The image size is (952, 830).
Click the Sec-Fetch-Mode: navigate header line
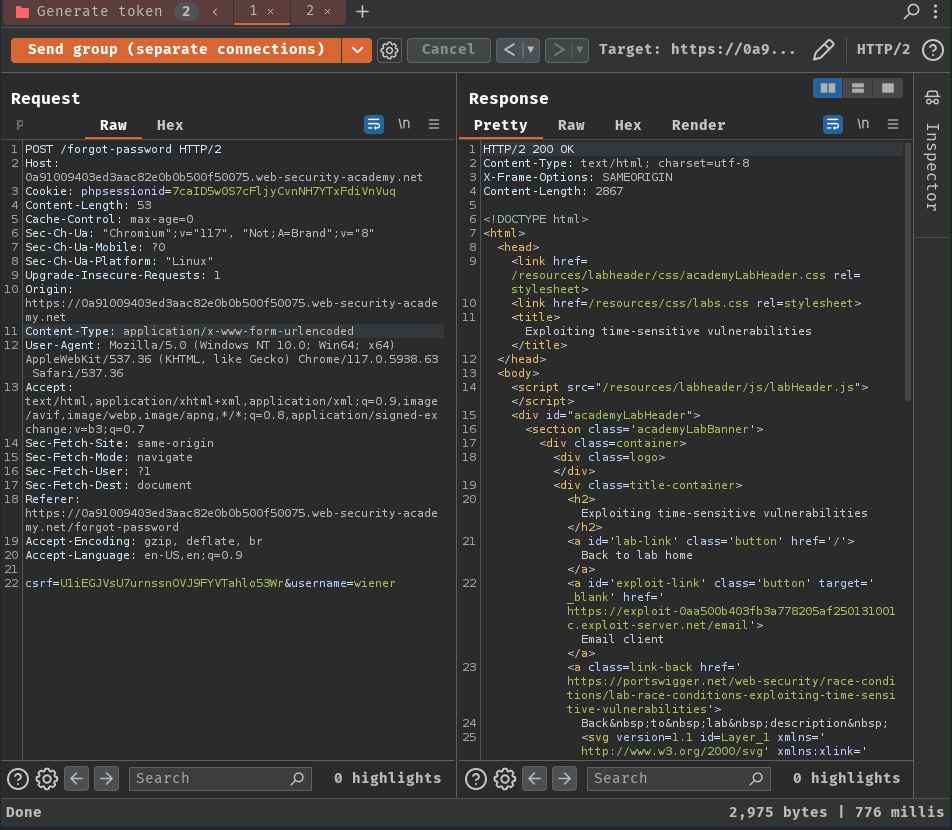109,457
